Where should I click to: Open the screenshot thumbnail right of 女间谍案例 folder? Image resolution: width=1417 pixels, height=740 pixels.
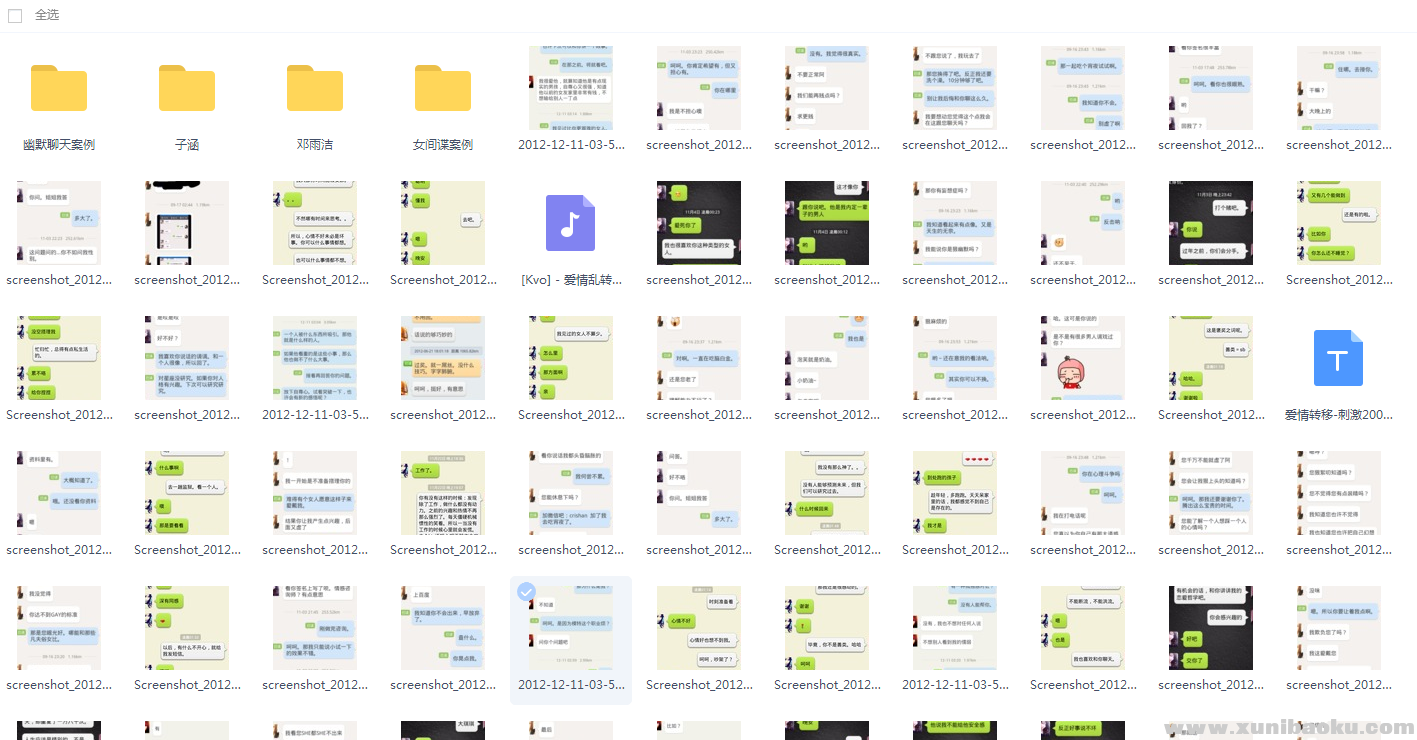(x=571, y=88)
